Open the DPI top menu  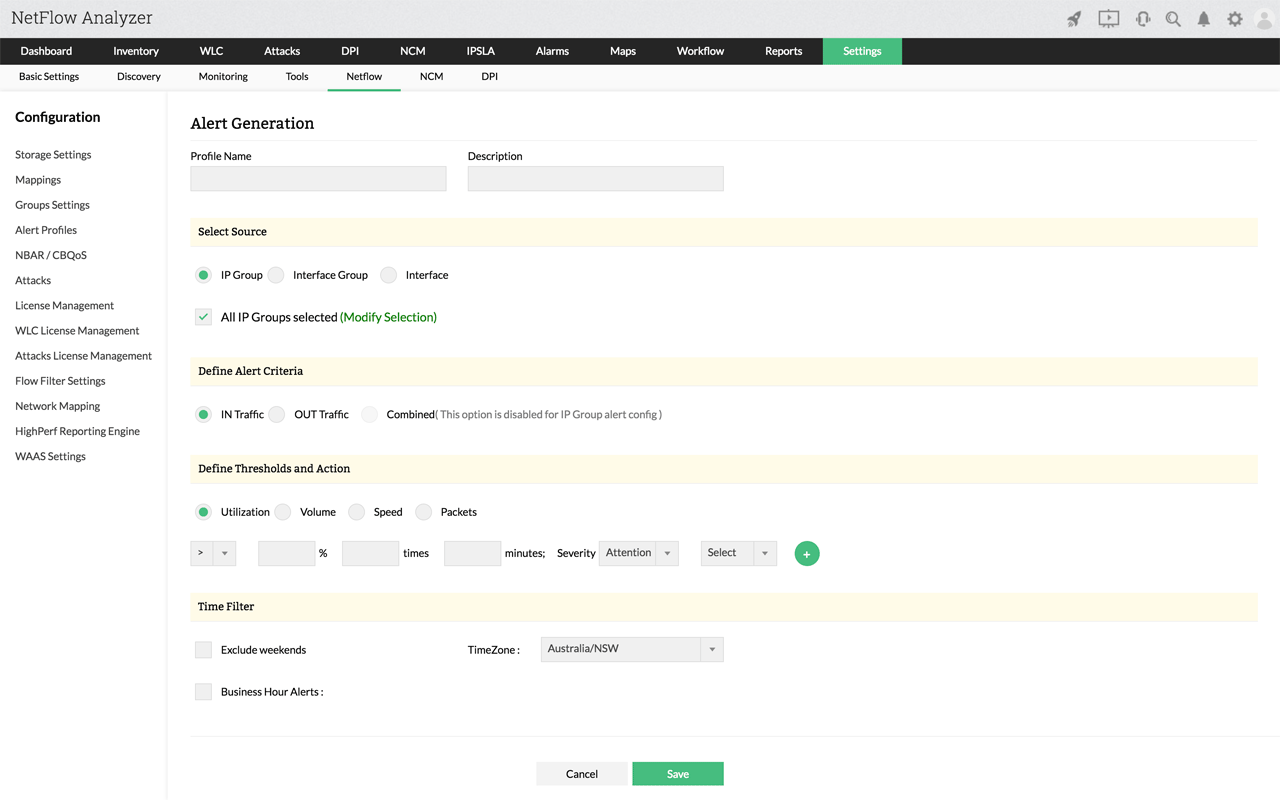350,51
